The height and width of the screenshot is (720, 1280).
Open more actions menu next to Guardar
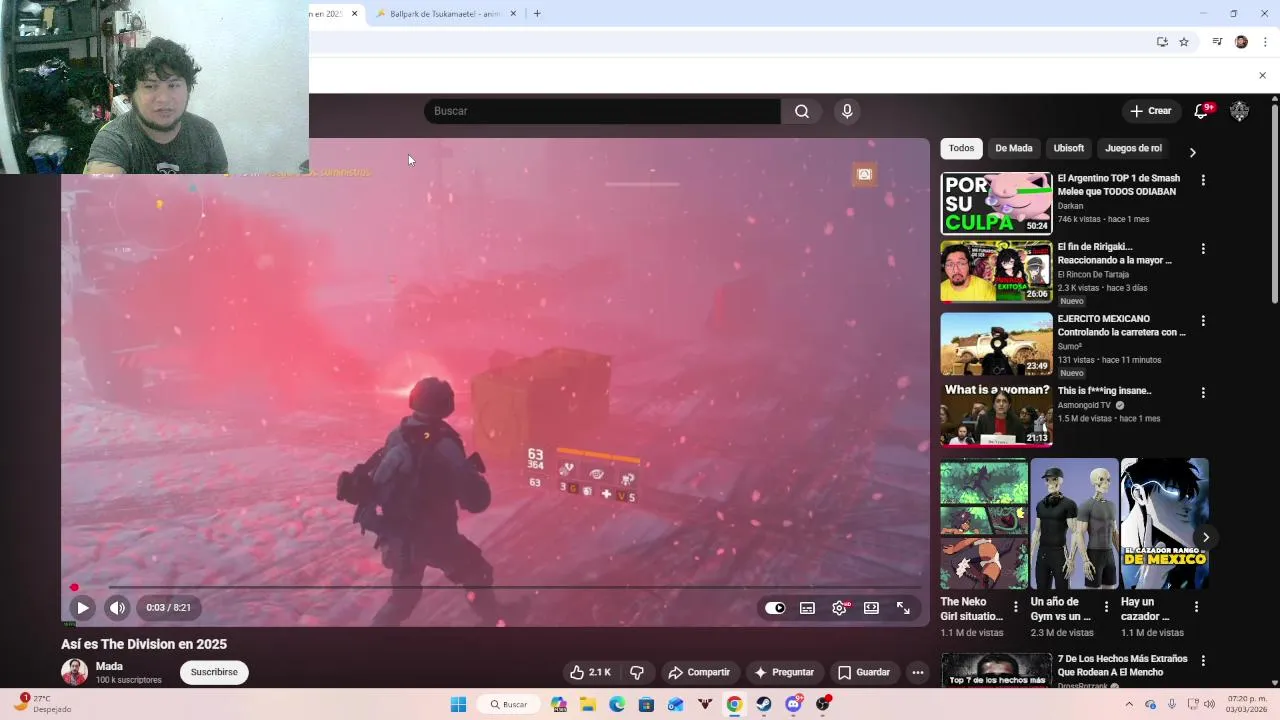(918, 672)
